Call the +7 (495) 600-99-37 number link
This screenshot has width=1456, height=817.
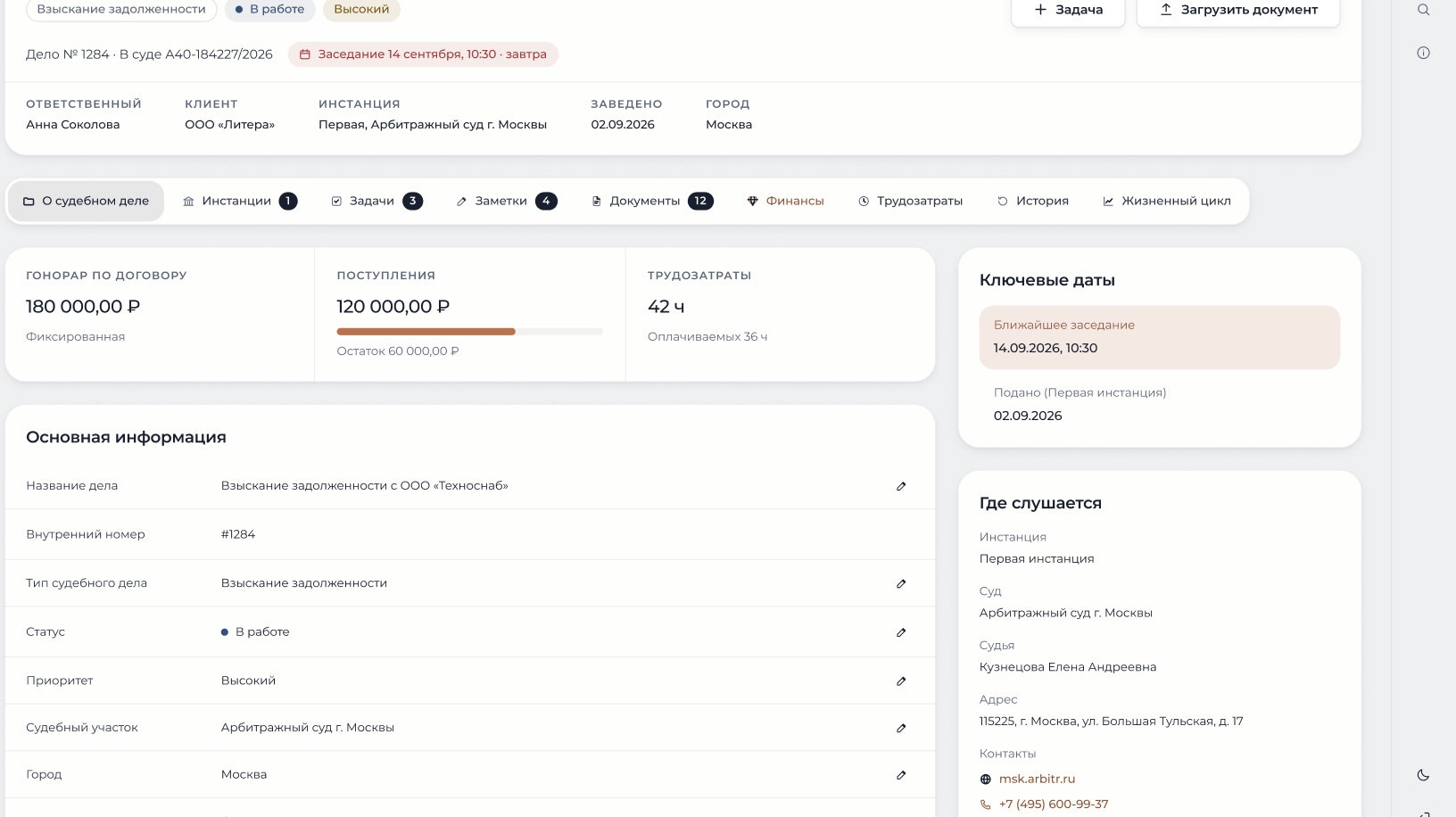point(1054,804)
